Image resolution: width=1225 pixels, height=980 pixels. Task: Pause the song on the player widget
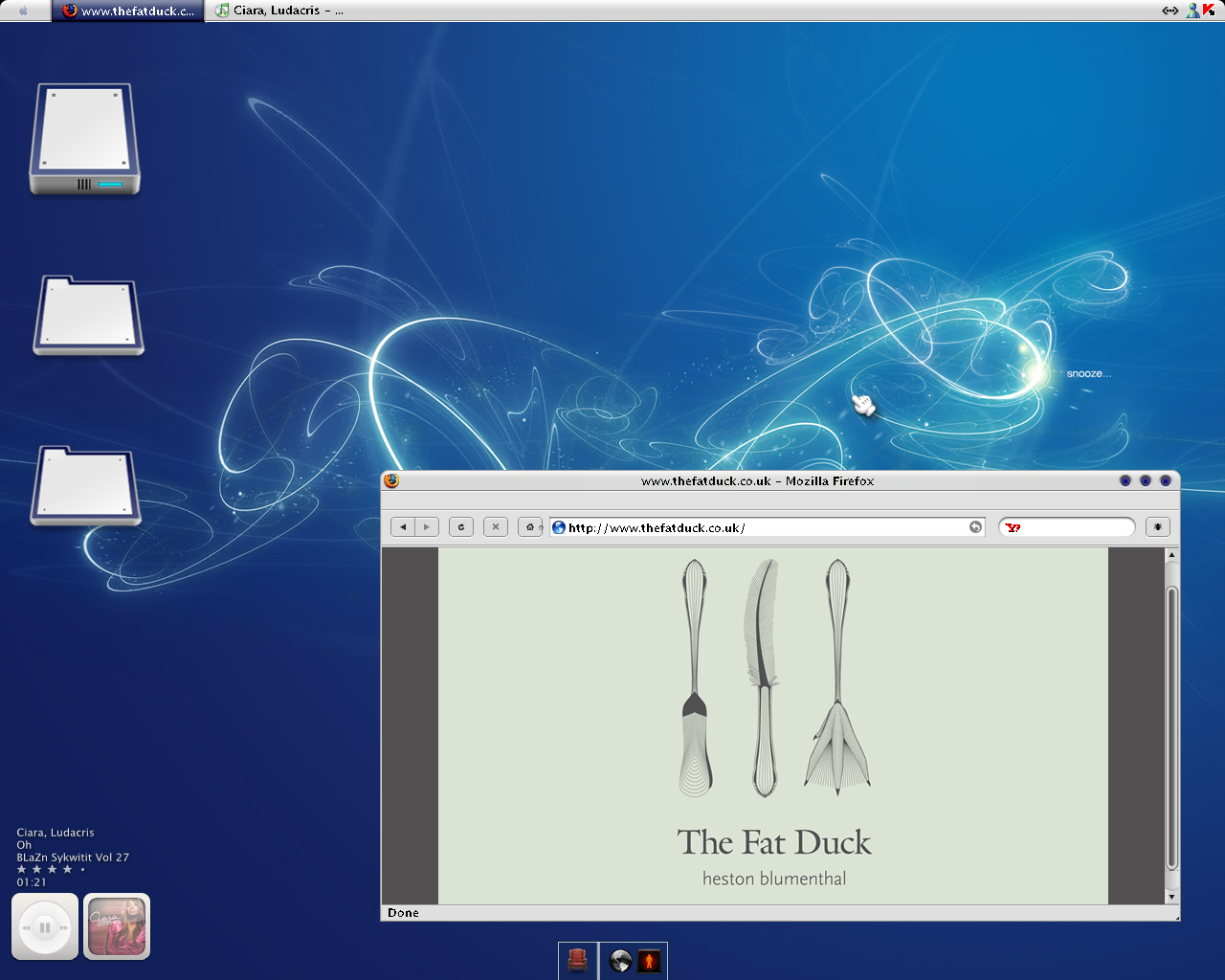pyautogui.click(x=45, y=927)
